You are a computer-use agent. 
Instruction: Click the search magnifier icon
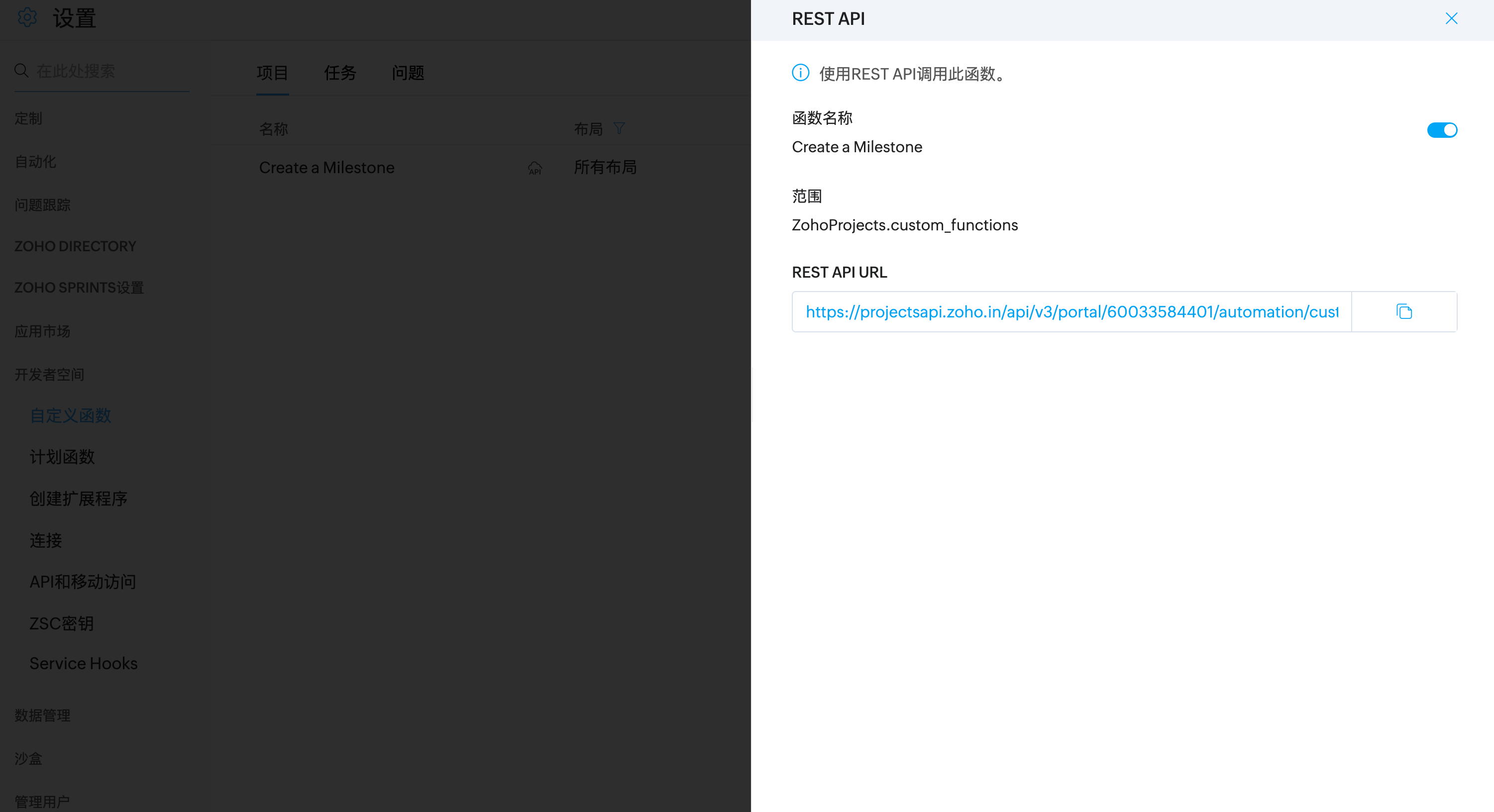(21, 71)
